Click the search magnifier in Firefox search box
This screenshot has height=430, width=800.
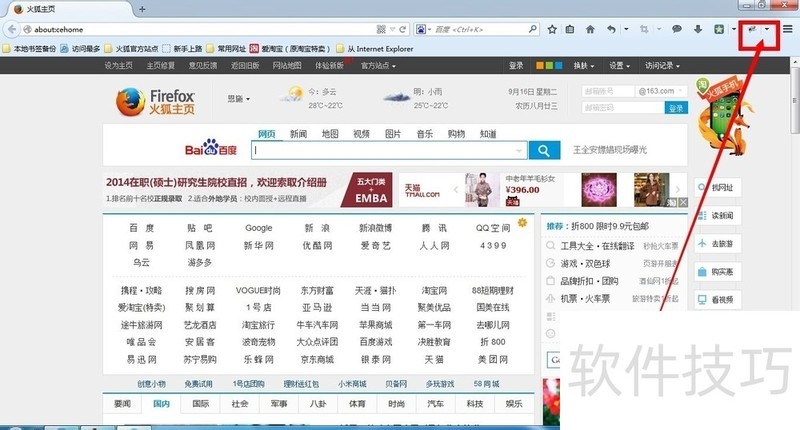[x=532, y=29]
